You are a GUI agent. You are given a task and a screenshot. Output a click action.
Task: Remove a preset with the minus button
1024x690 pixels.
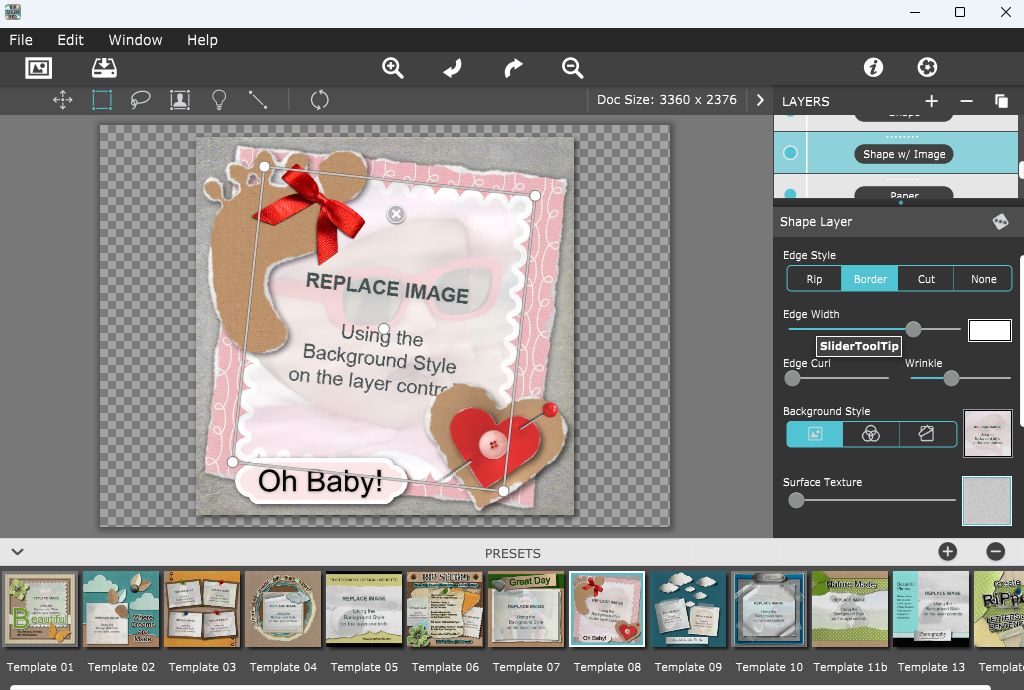995,552
